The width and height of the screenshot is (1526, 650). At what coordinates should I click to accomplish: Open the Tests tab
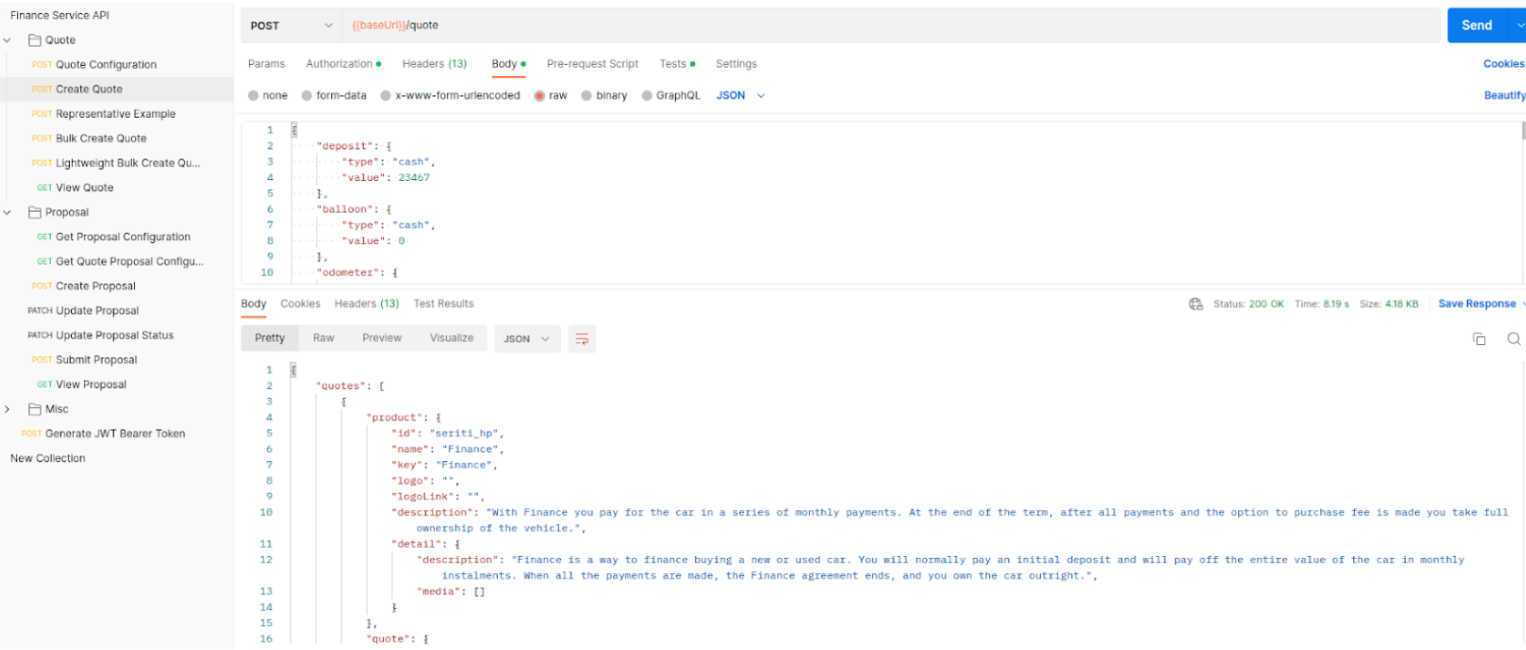pos(677,64)
